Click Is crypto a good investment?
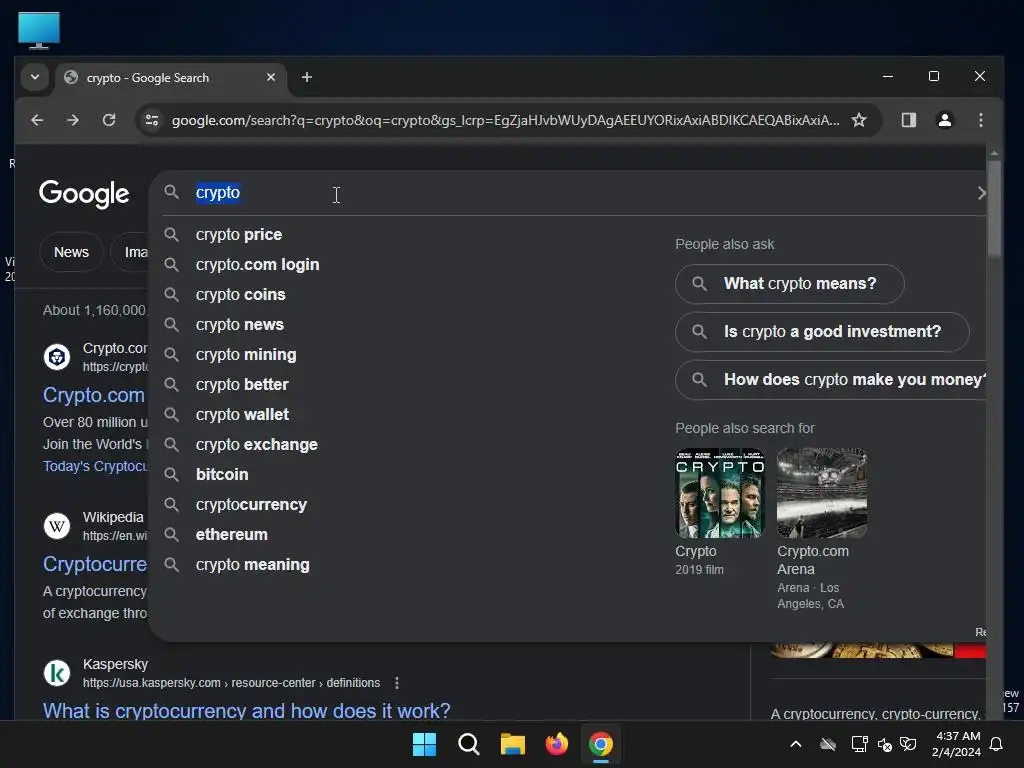Screen dimensions: 1024x768 click(822, 332)
